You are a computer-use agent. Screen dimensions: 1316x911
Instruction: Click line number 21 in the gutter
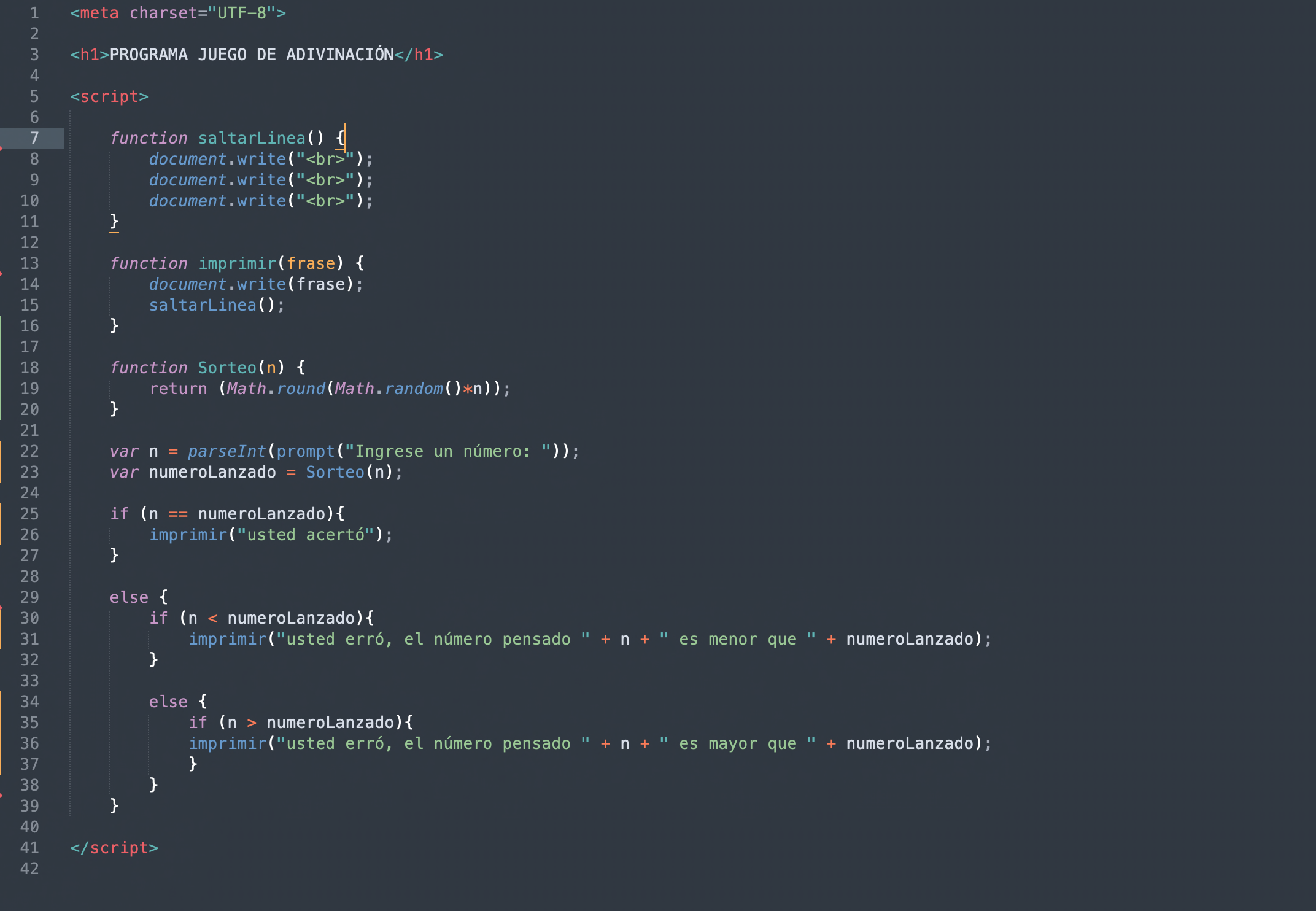coord(29,430)
